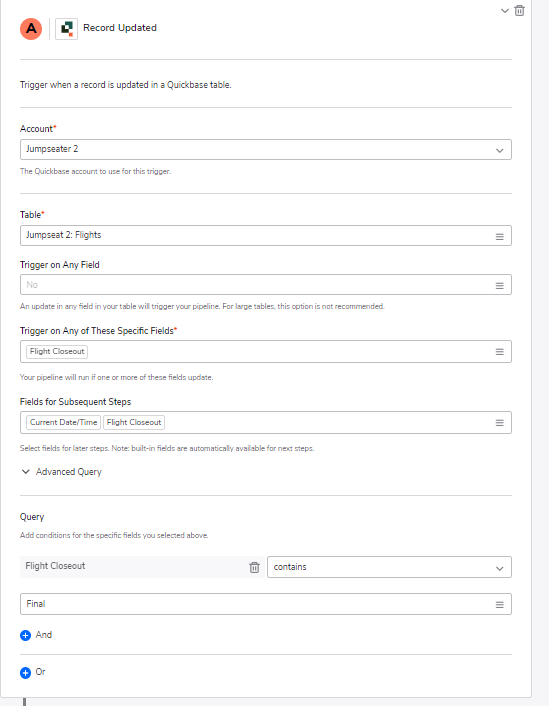Add an And condition
Image resolution: width=549 pixels, height=706 pixels.
pos(36,635)
